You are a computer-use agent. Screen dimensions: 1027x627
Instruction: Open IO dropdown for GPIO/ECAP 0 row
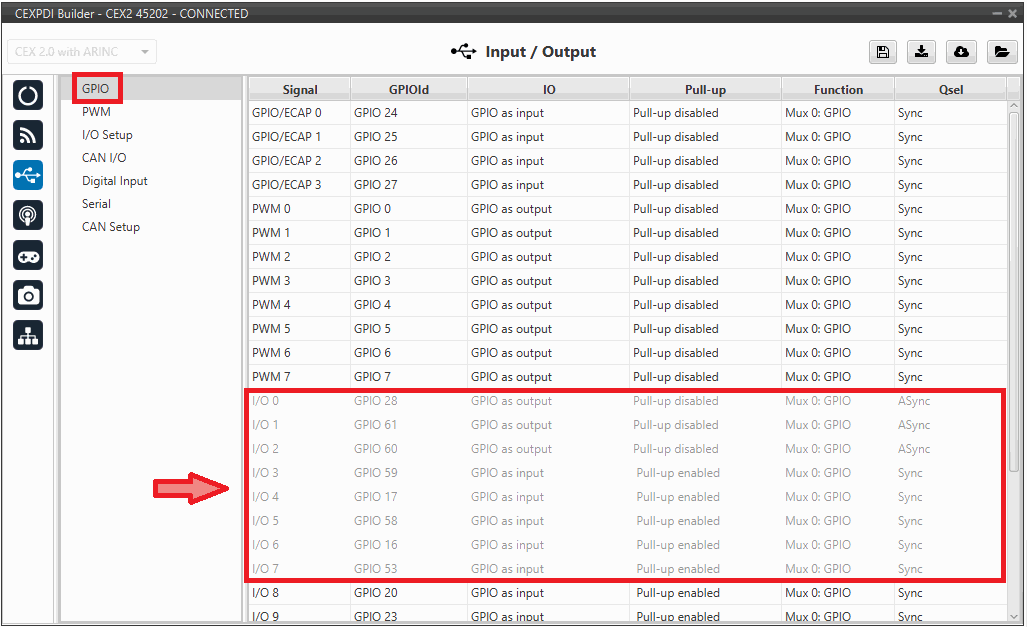click(x=548, y=113)
